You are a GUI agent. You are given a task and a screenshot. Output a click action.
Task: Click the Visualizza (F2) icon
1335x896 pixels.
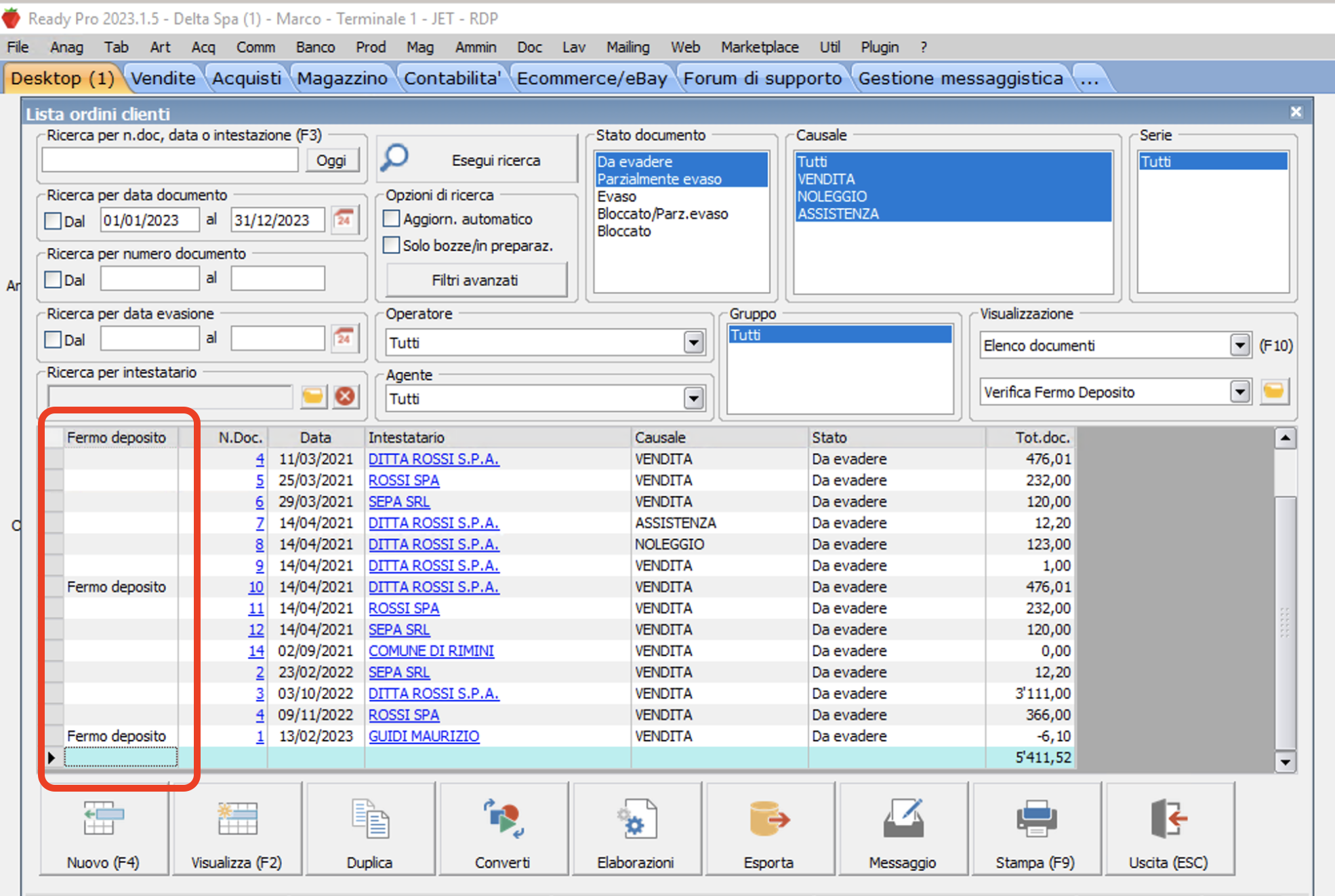click(x=237, y=819)
